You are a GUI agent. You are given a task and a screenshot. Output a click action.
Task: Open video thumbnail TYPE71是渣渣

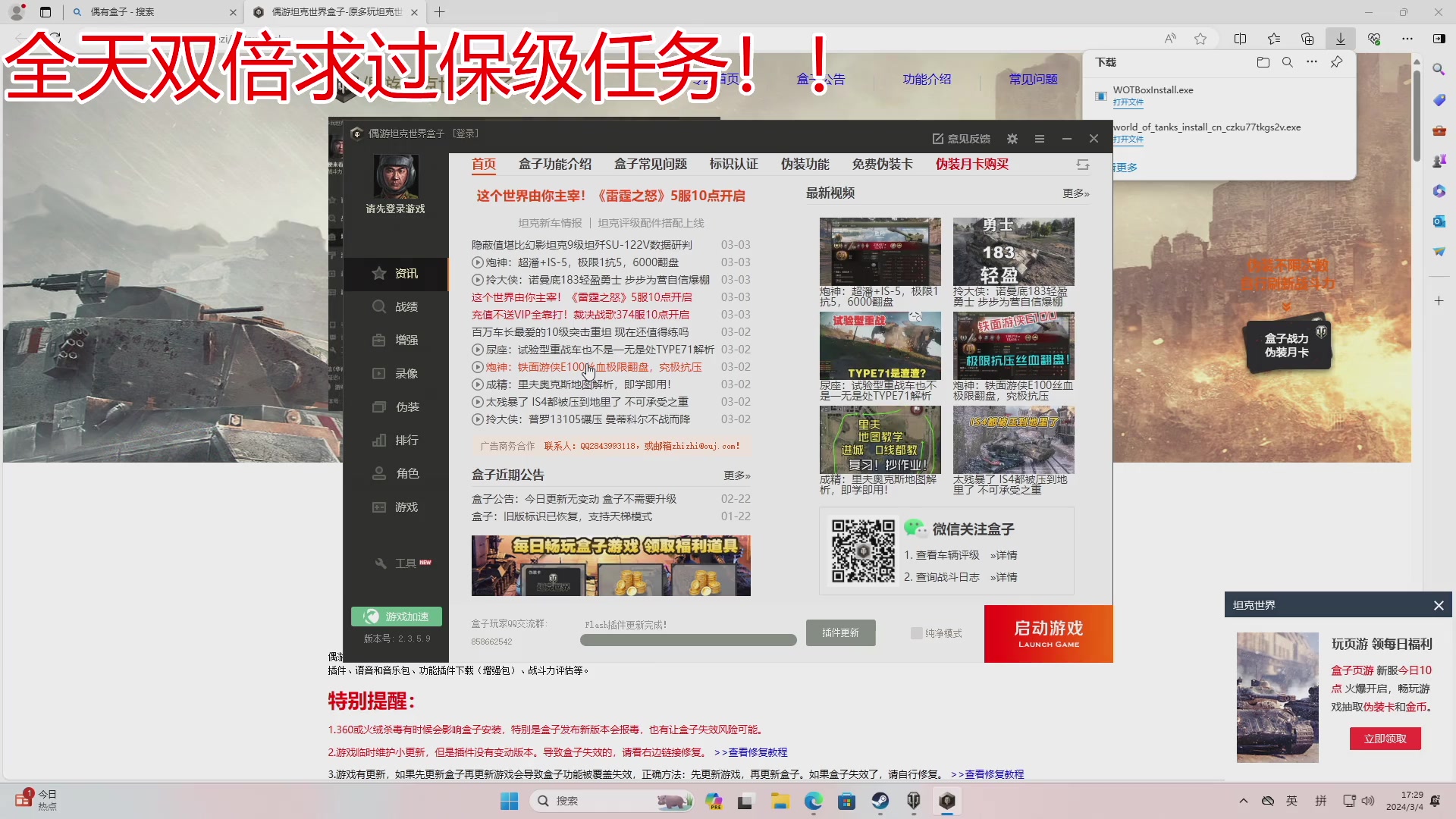pos(880,346)
